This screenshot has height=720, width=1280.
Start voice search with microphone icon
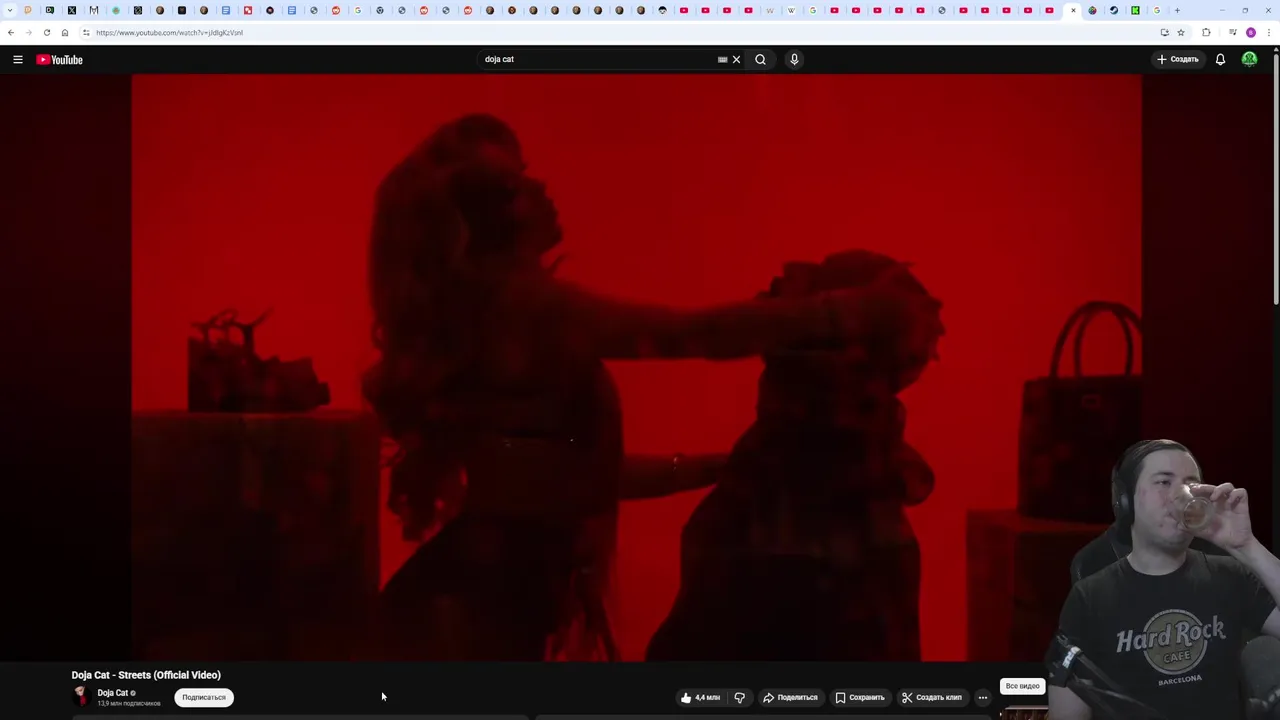pos(794,59)
